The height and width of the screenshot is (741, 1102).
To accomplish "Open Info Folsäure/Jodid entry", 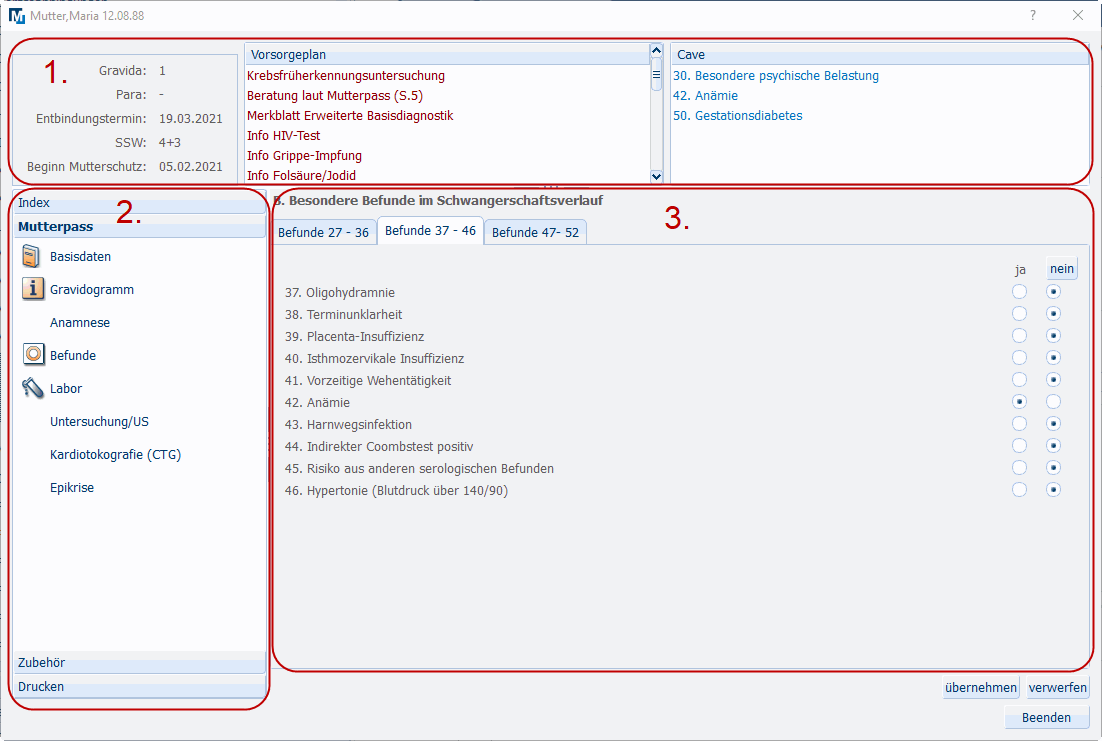I will click(x=301, y=175).
